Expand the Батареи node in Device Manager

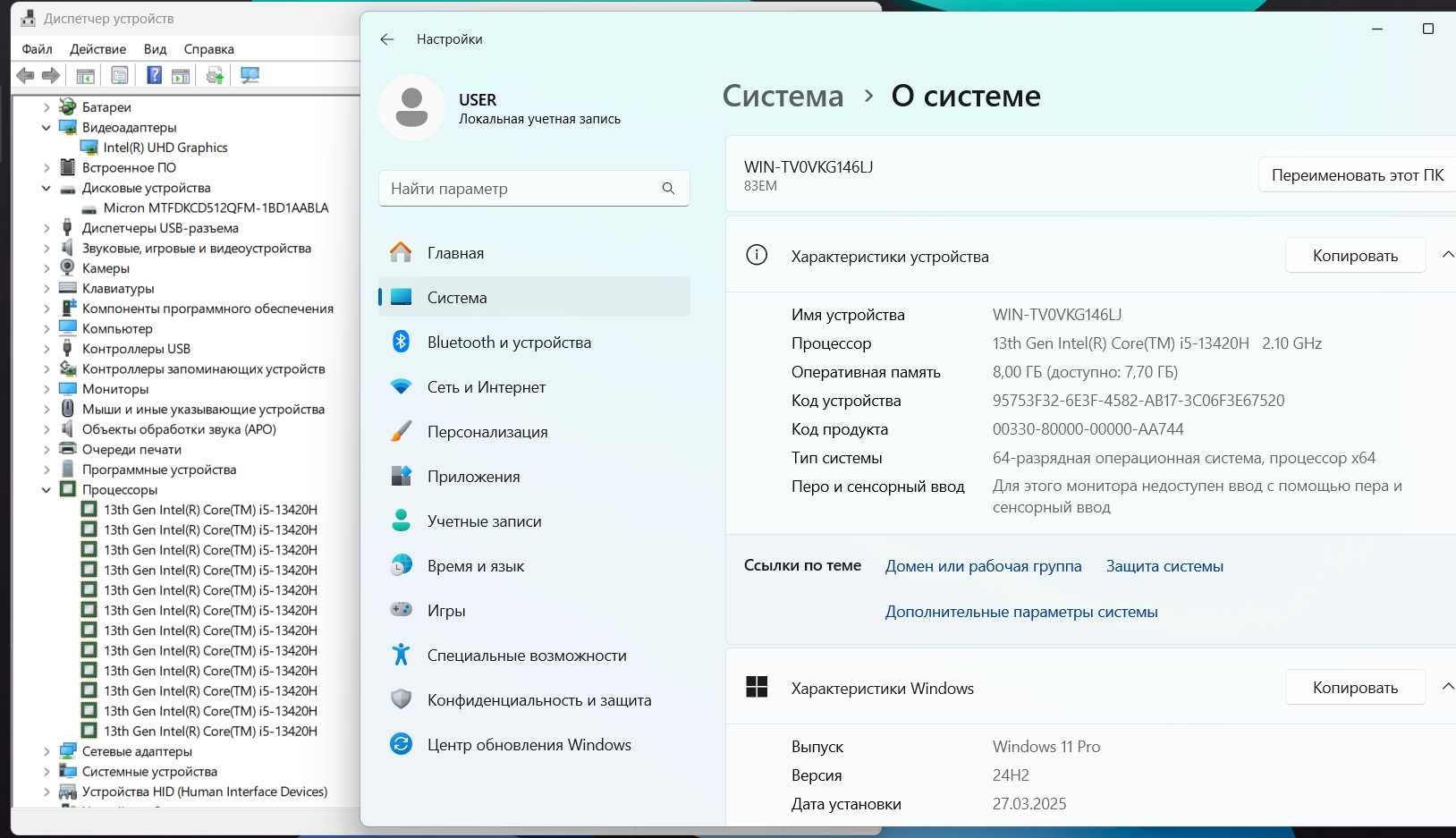[x=47, y=107]
